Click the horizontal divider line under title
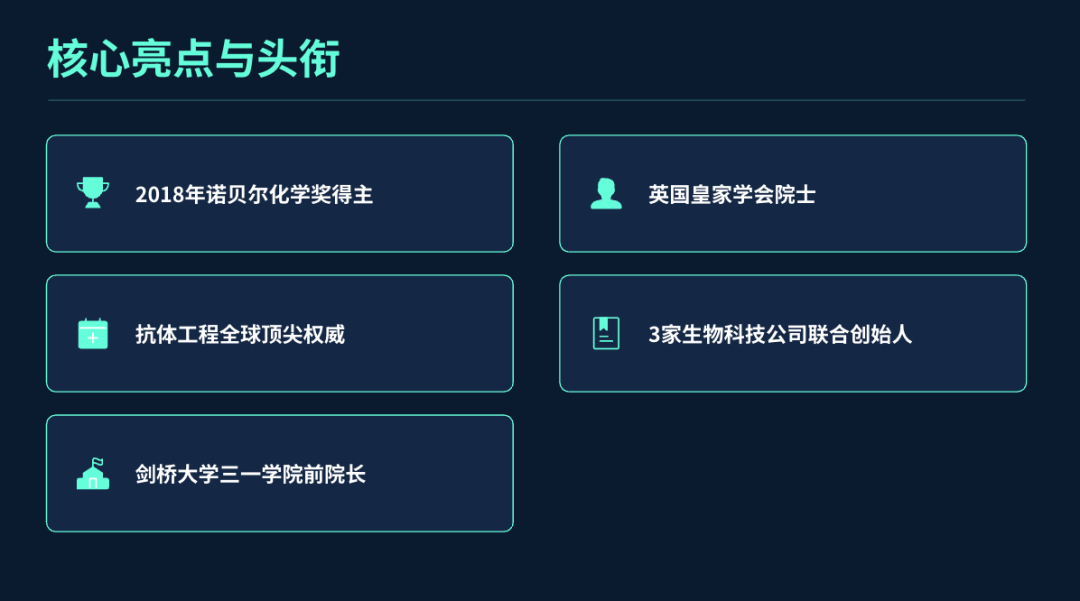Screen dimensions: 1080x601 tap(537, 101)
